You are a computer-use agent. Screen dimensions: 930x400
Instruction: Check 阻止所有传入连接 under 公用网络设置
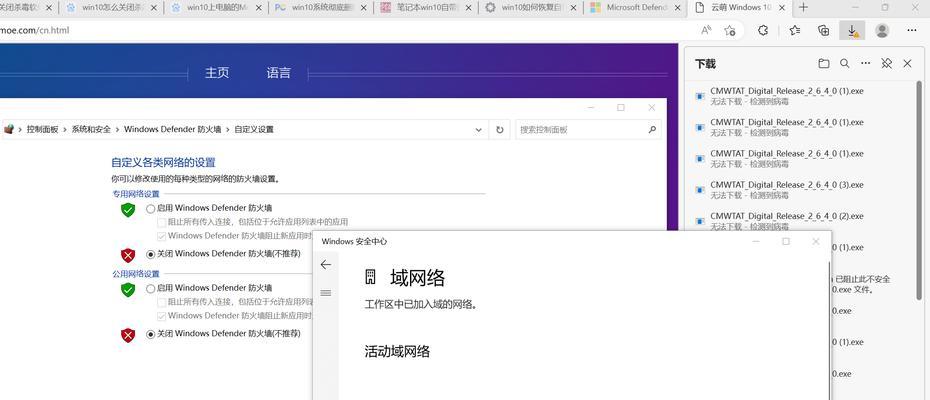click(161, 302)
